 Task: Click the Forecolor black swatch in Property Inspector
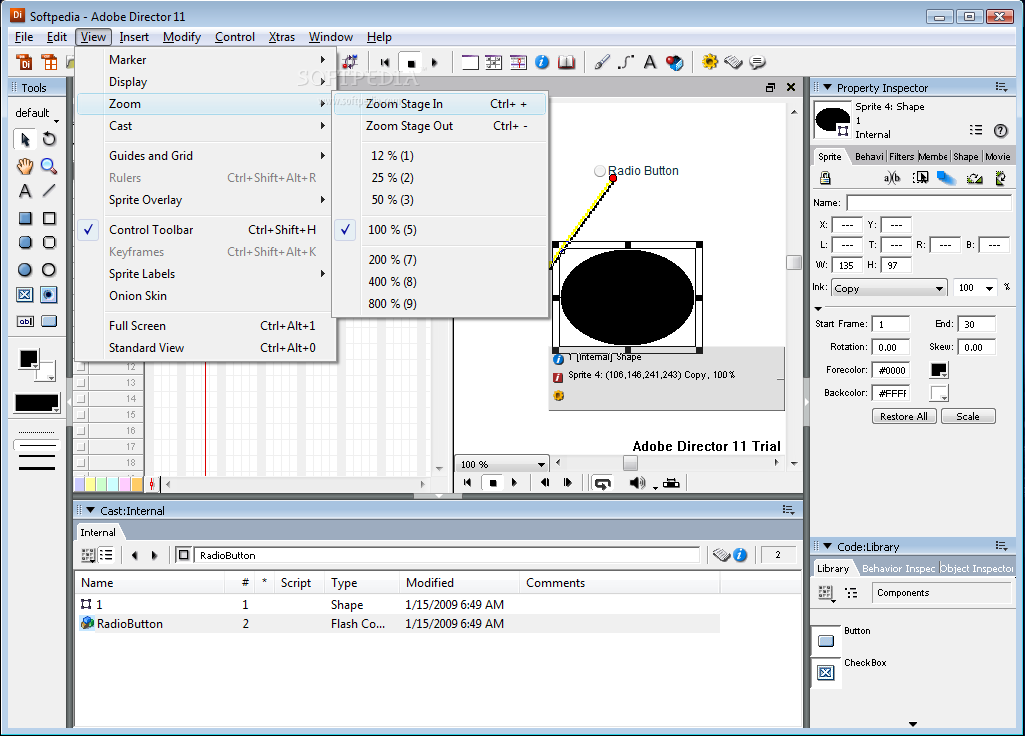[x=938, y=370]
